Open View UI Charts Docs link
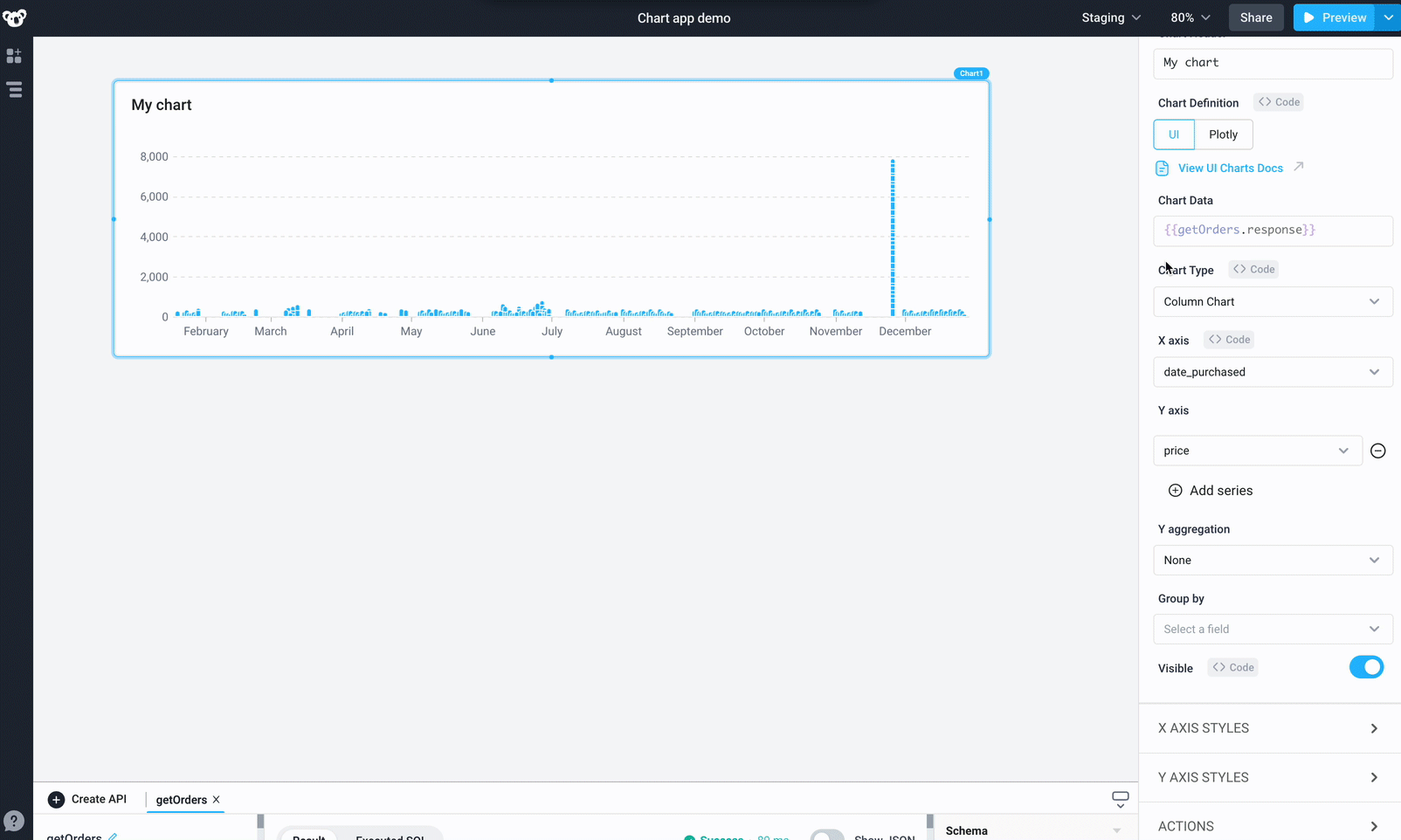1401x840 pixels. (x=1230, y=168)
